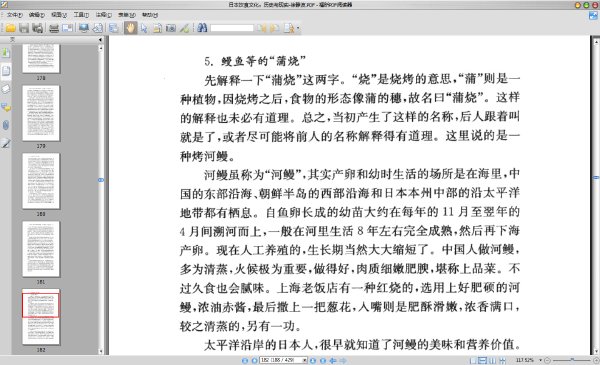The image size is (600, 365).
Task: Open the 工具 (Tools) menu
Action: 81,15
